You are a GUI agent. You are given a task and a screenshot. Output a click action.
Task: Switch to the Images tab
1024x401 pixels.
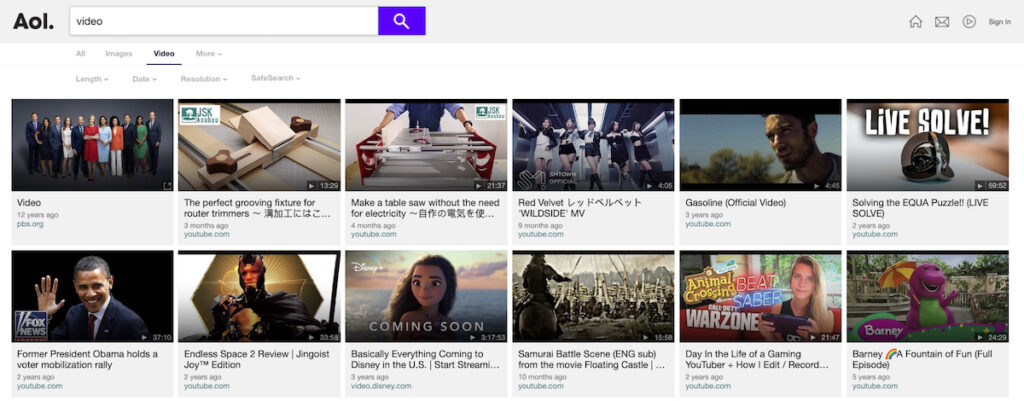click(x=119, y=54)
